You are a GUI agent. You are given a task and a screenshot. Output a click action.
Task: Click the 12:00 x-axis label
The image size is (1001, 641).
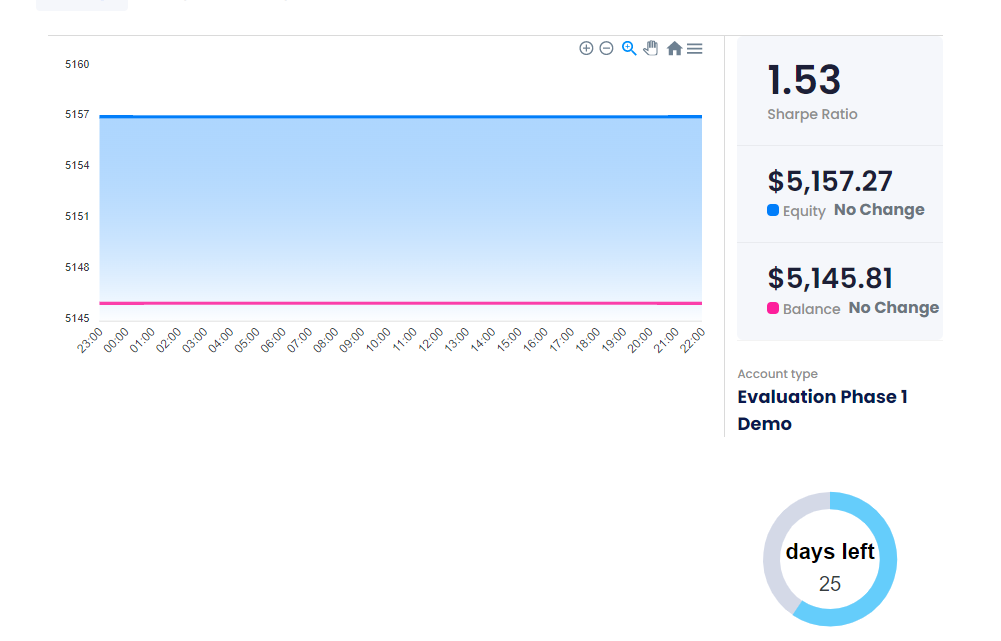click(431, 340)
